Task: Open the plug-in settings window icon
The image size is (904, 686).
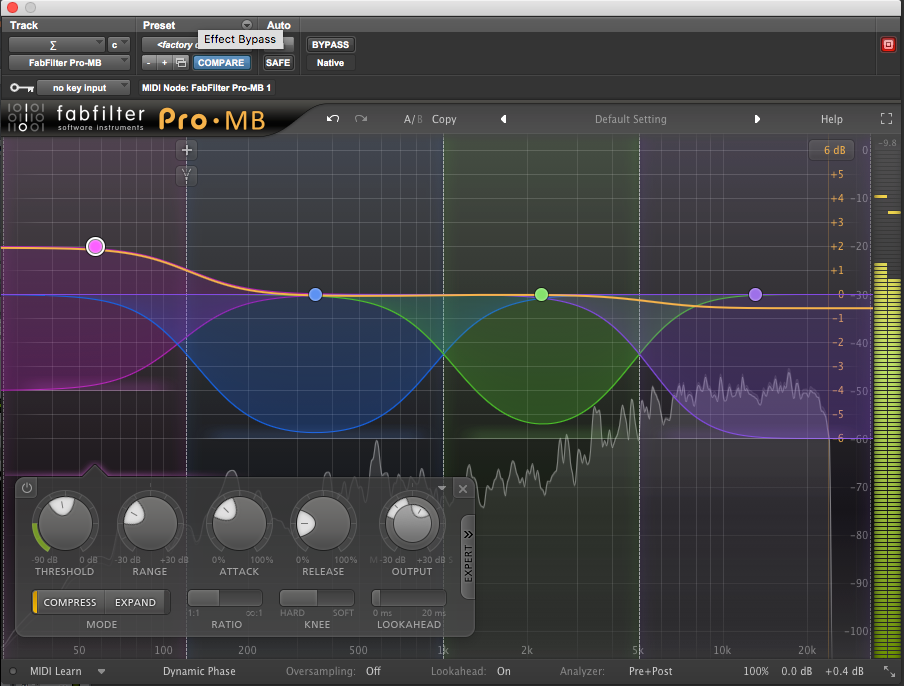Action: (x=180, y=63)
